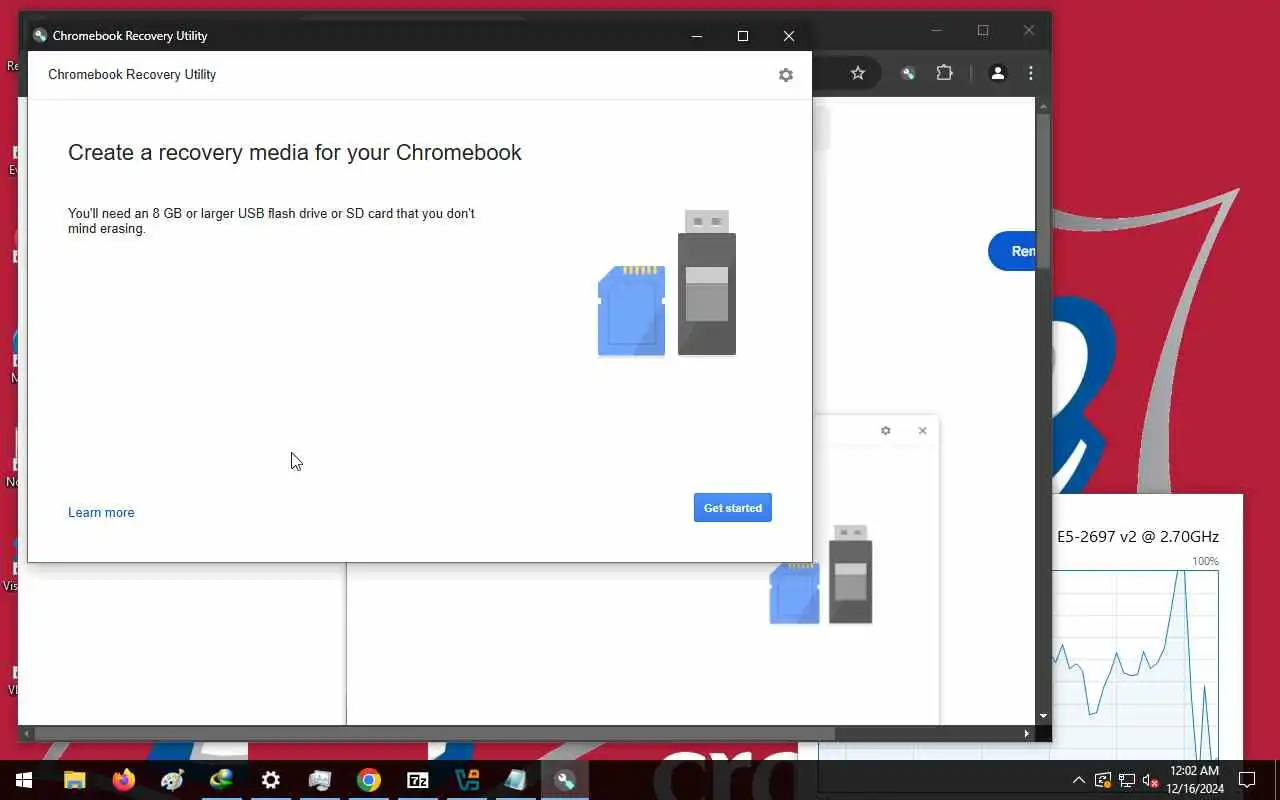
Task: Click Chrome's horizontal scrollbar left arrow
Action: [27, 733]
